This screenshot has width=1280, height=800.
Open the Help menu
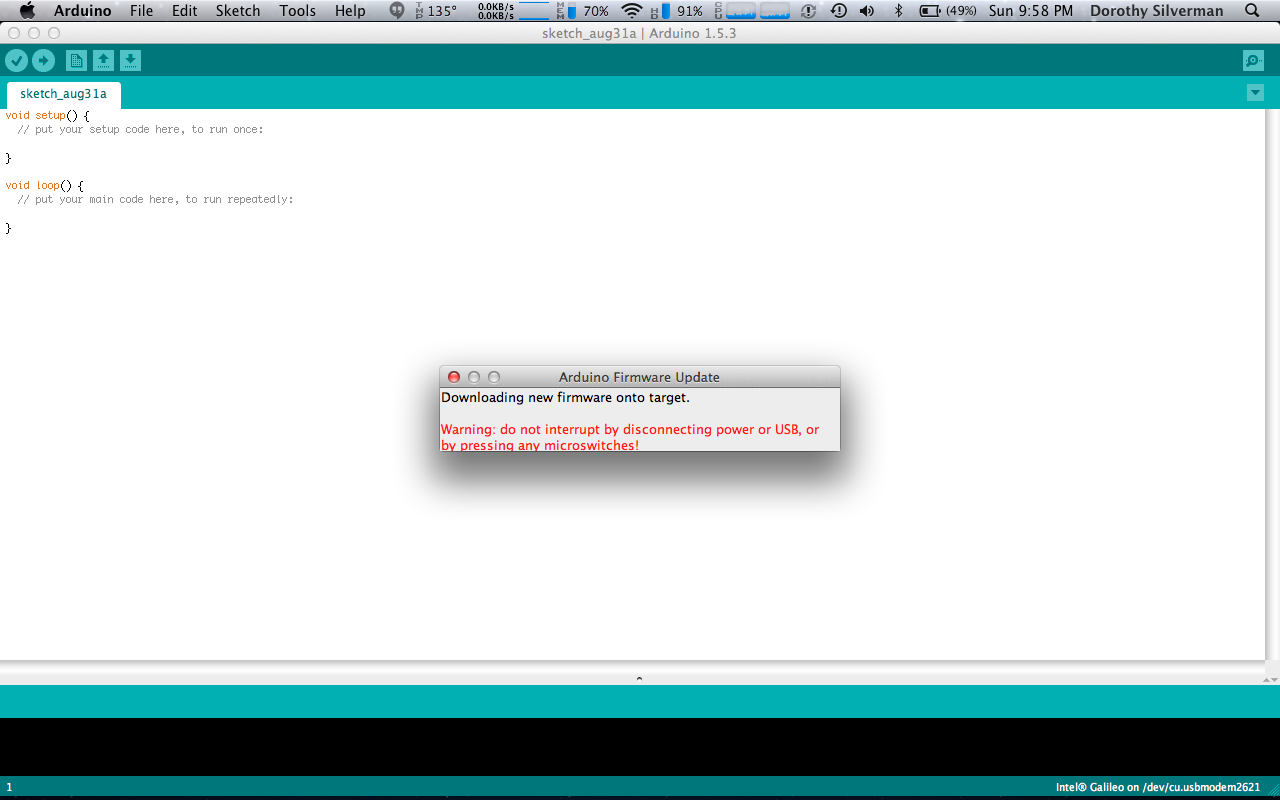pyautogui.click(x=350, y=11)
